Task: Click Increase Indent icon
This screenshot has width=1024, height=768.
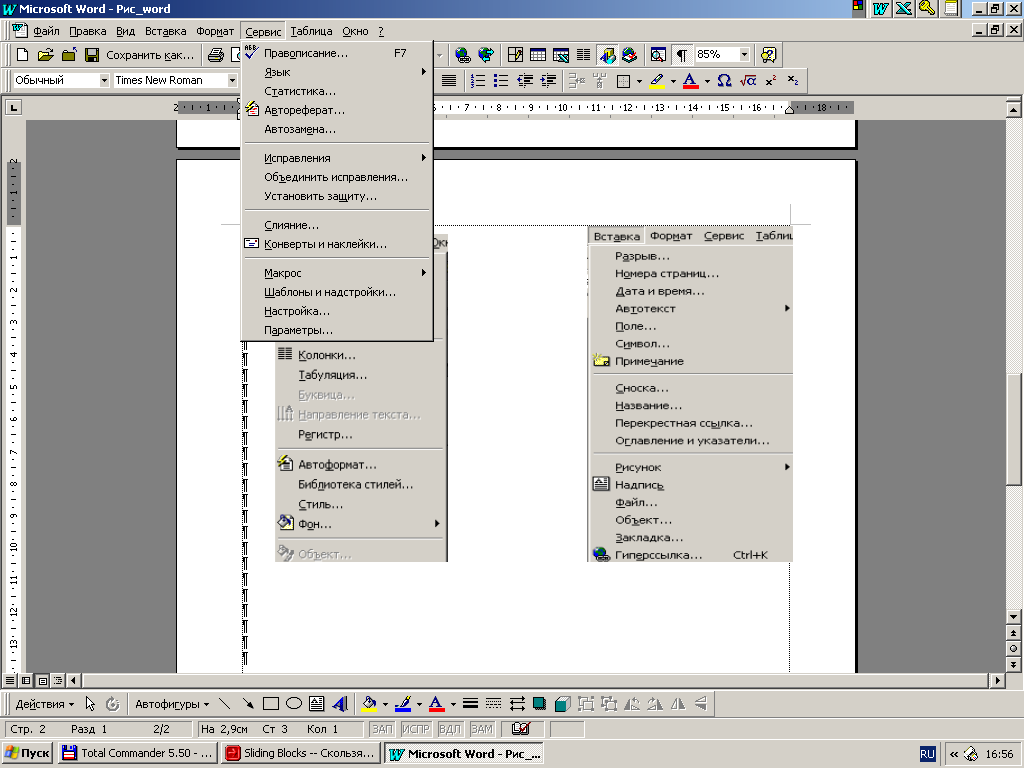Action: [548, 80]
